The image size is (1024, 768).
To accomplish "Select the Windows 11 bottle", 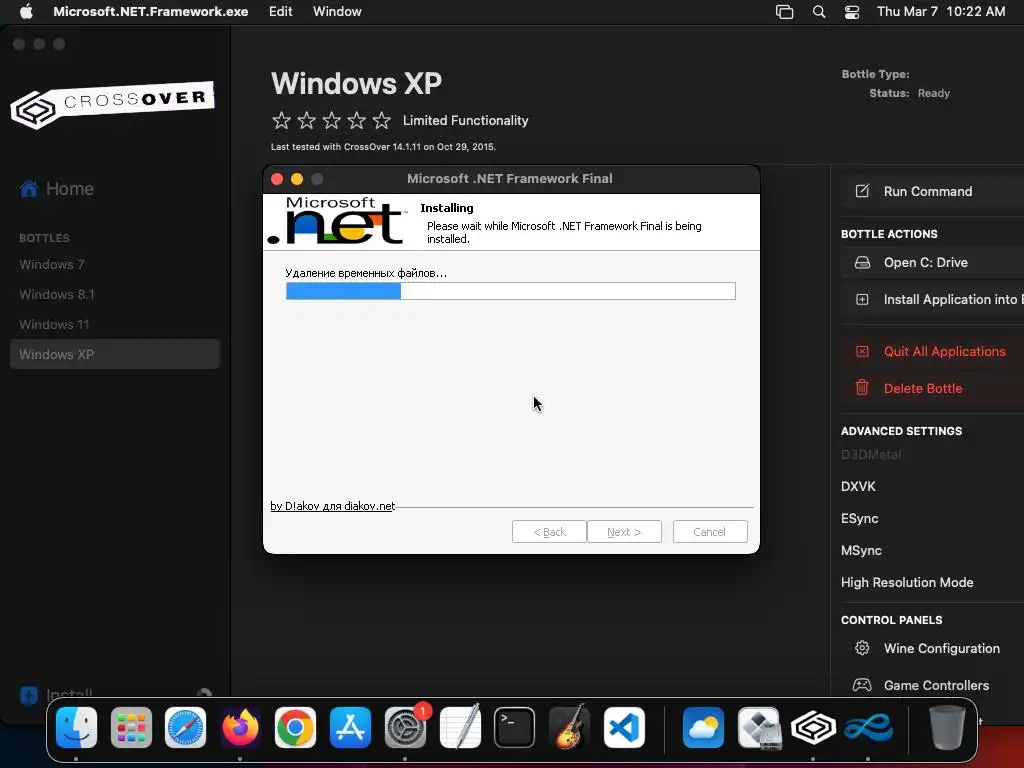I will click(x=54, y=325).
